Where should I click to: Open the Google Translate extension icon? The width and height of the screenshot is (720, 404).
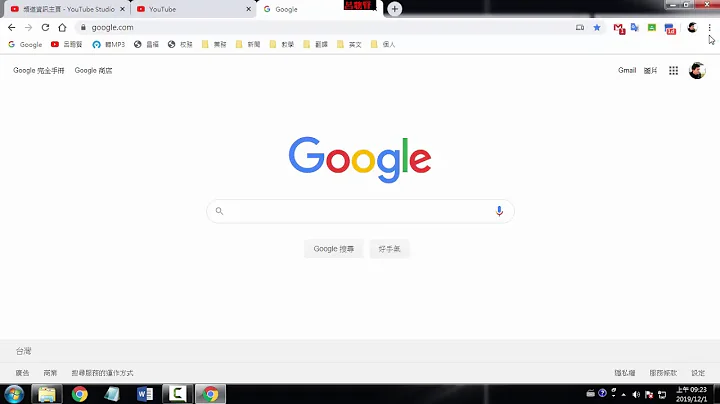635,28
